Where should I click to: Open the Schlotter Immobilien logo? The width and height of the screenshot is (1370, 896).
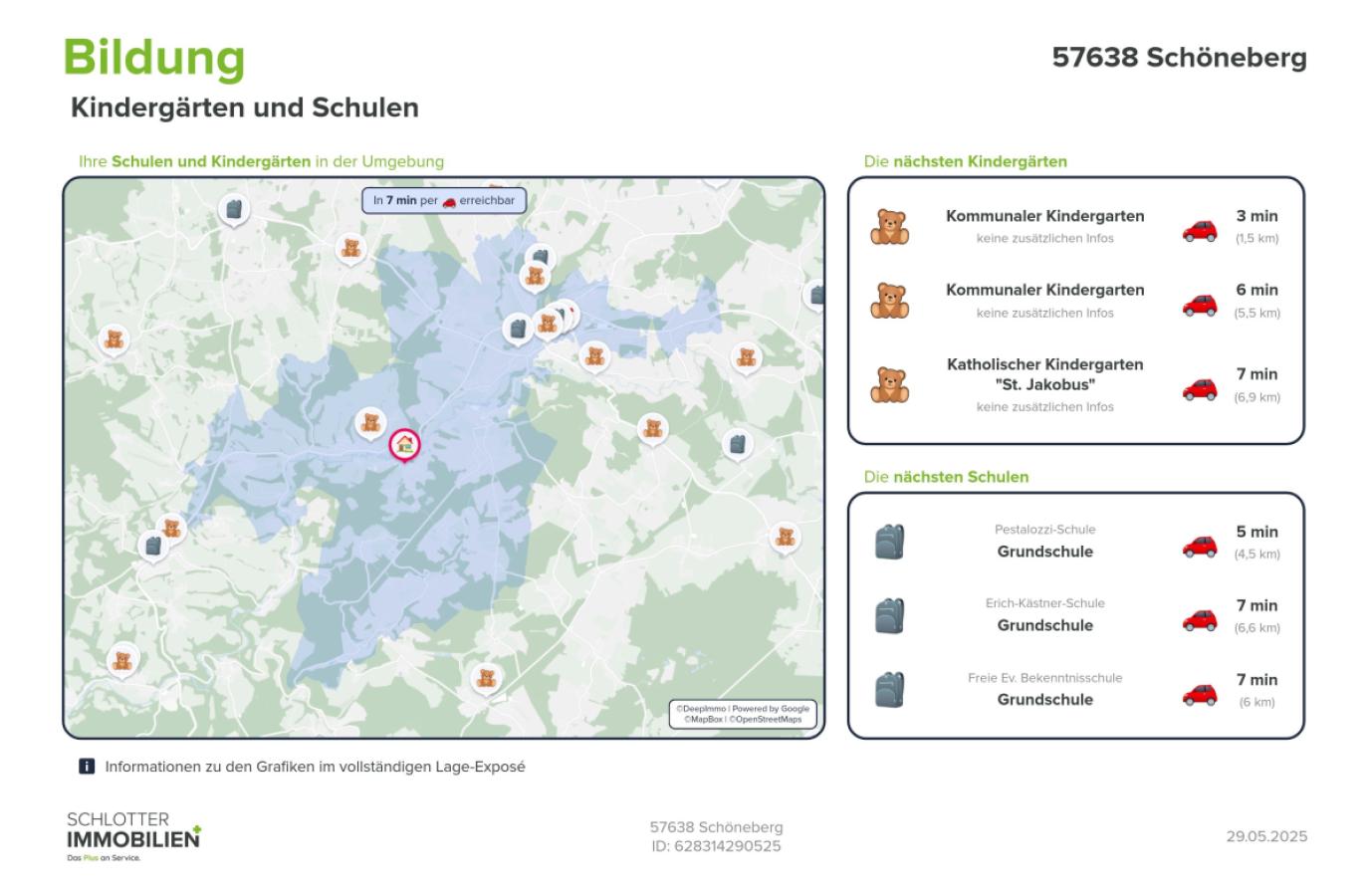click(x=133, y=836)
